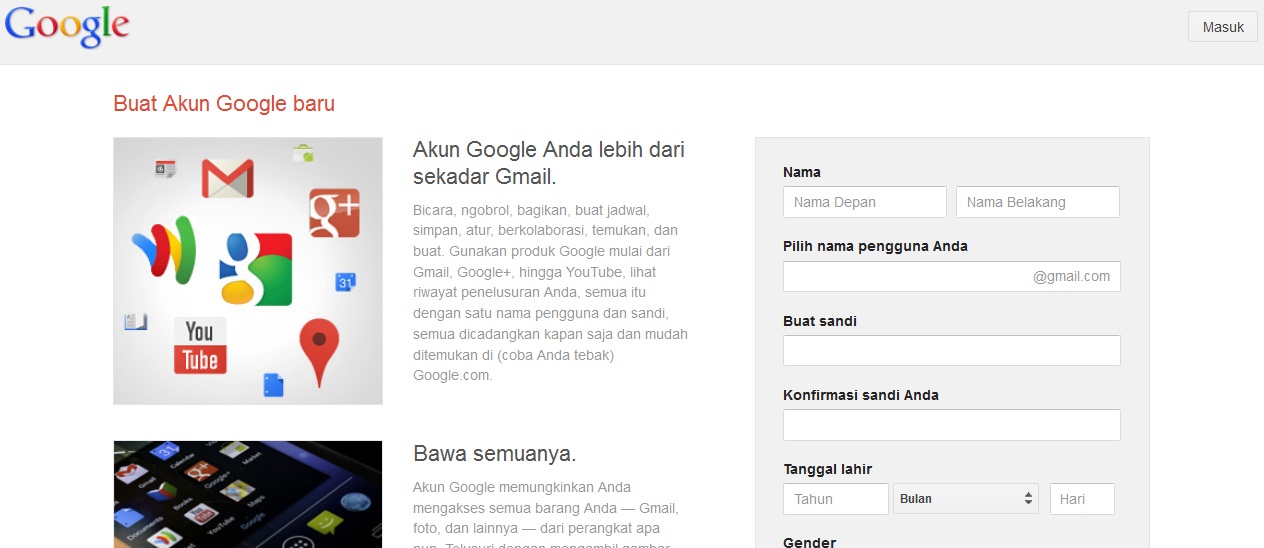Click the heading 'Bawa semuanya.'
The image size is (1264, 548).
[x=495, y=454]
